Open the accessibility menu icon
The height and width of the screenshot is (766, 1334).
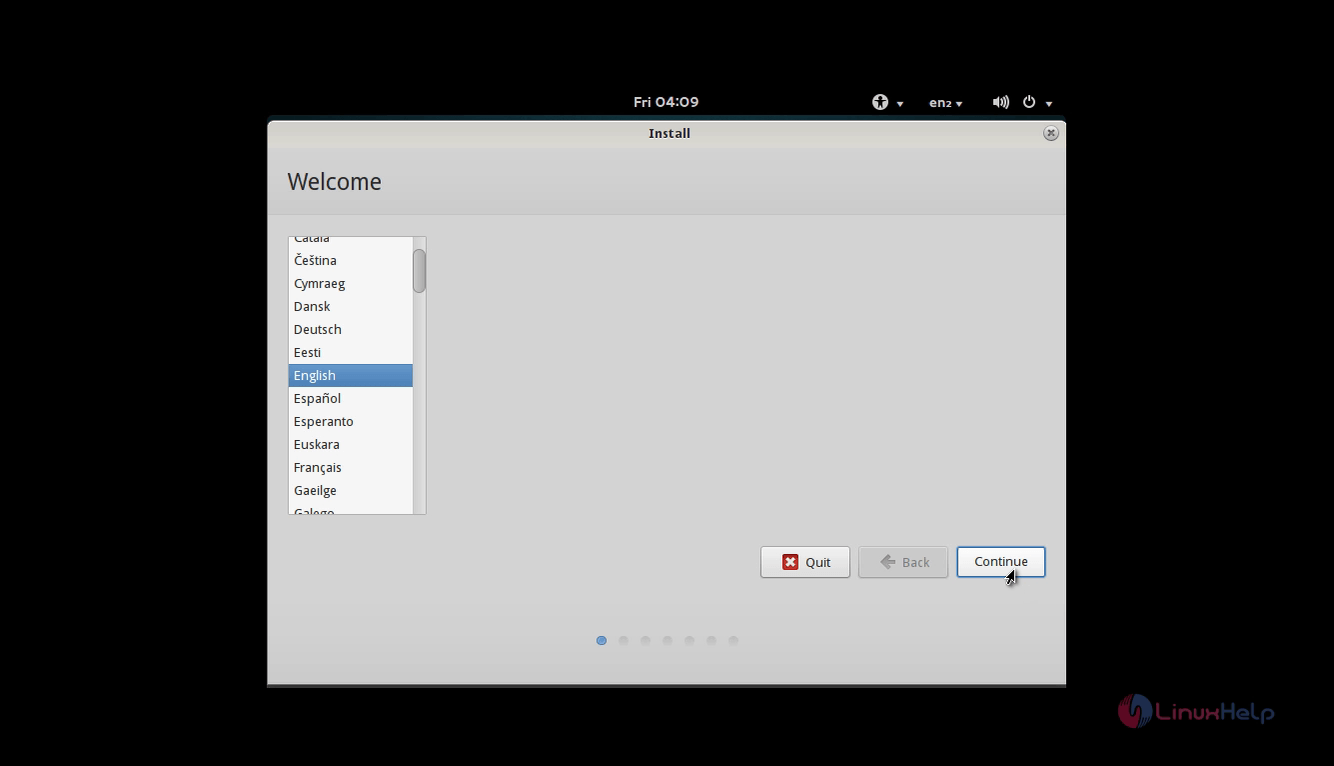(880, 102)
